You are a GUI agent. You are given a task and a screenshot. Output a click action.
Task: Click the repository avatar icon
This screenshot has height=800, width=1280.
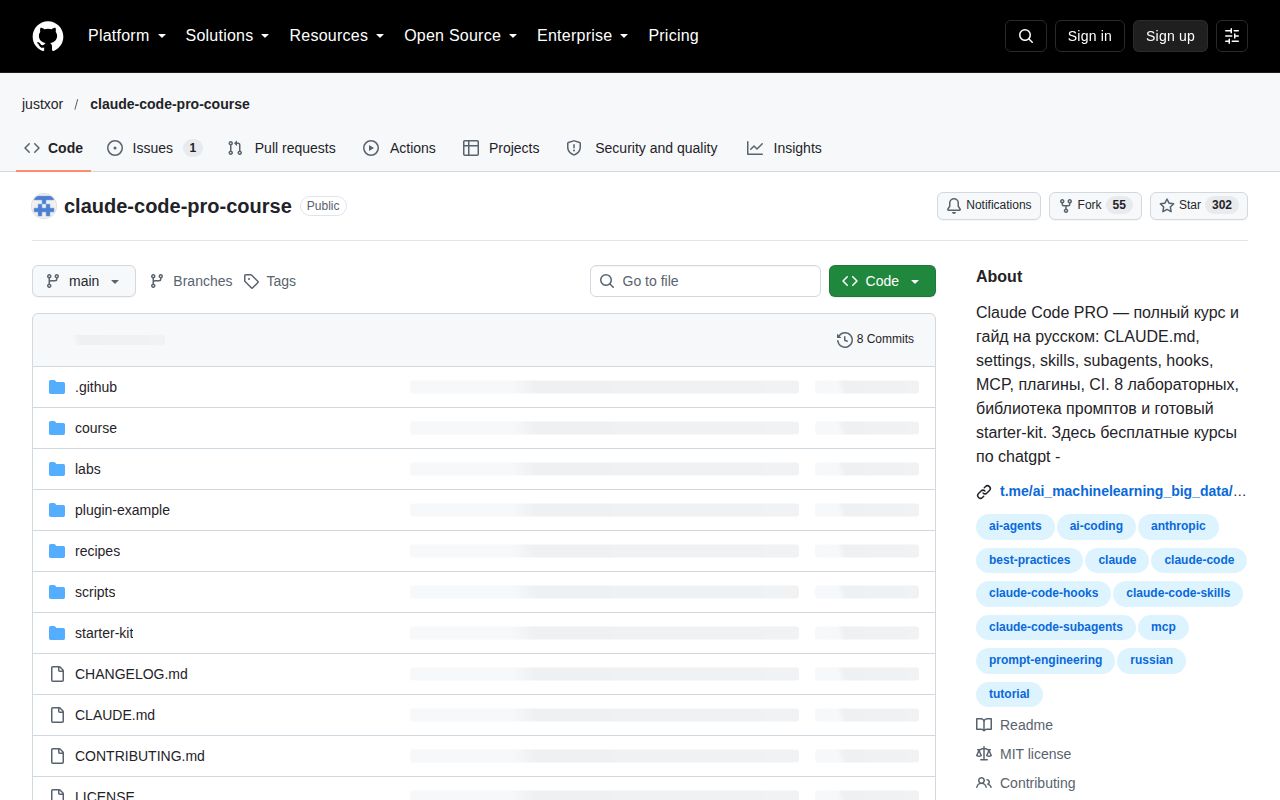pos(44,206)
